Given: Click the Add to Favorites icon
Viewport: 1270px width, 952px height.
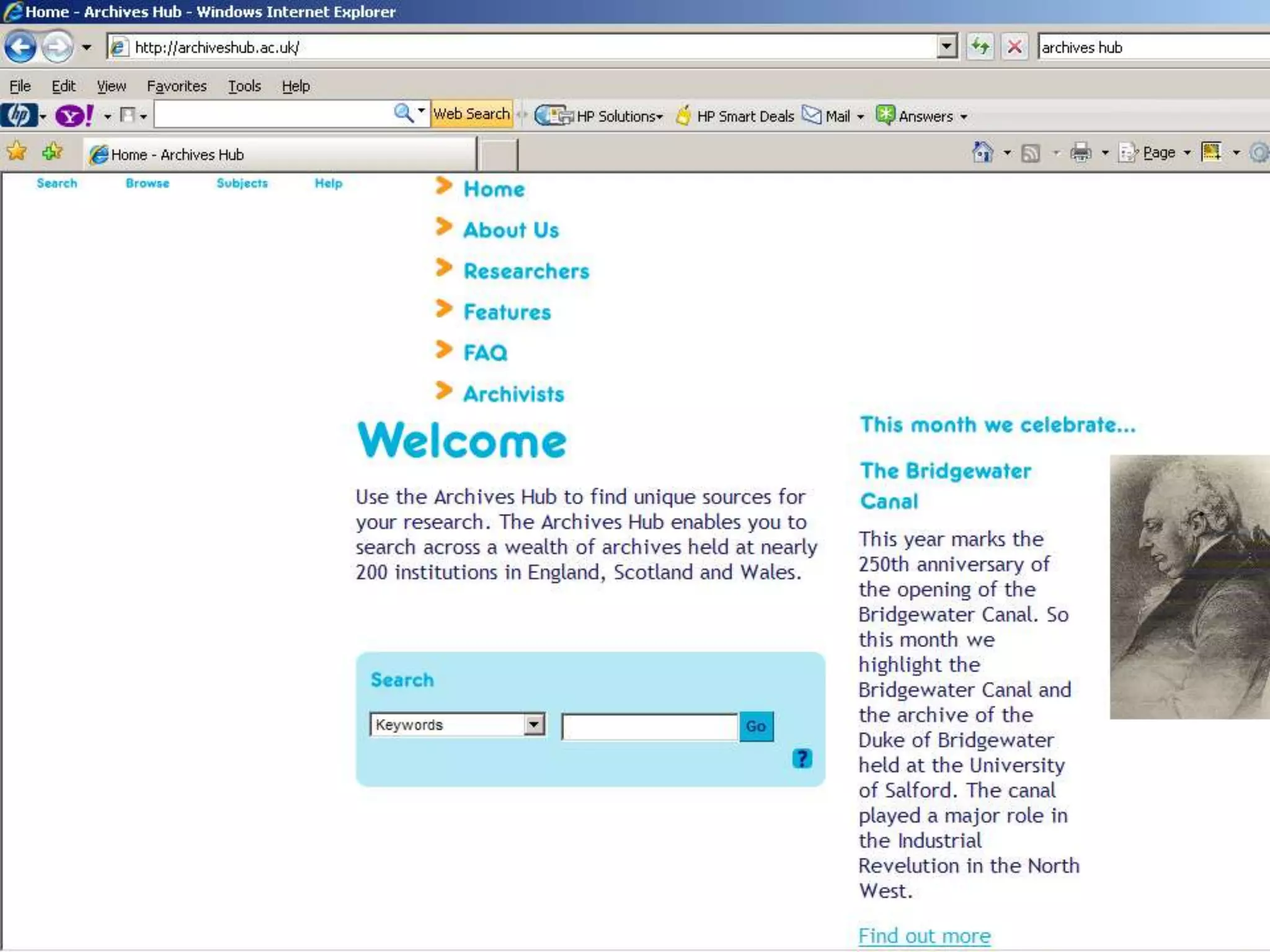Looking at the screenshot, I should [x=52, y=152].
